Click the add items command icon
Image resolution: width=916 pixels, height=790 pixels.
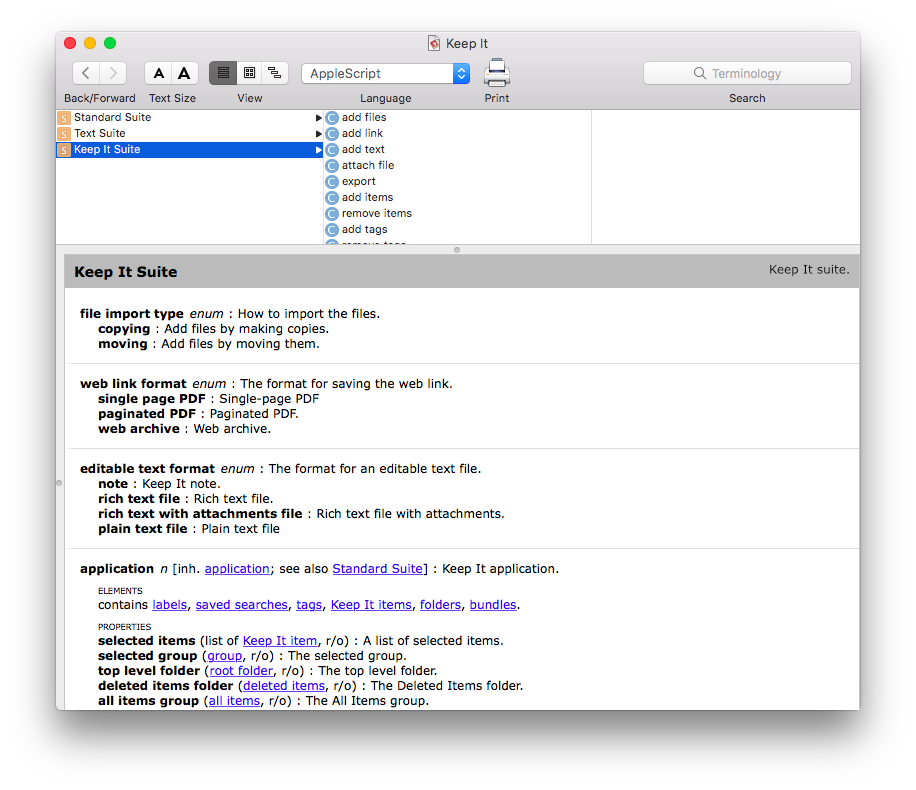(332, 198)
